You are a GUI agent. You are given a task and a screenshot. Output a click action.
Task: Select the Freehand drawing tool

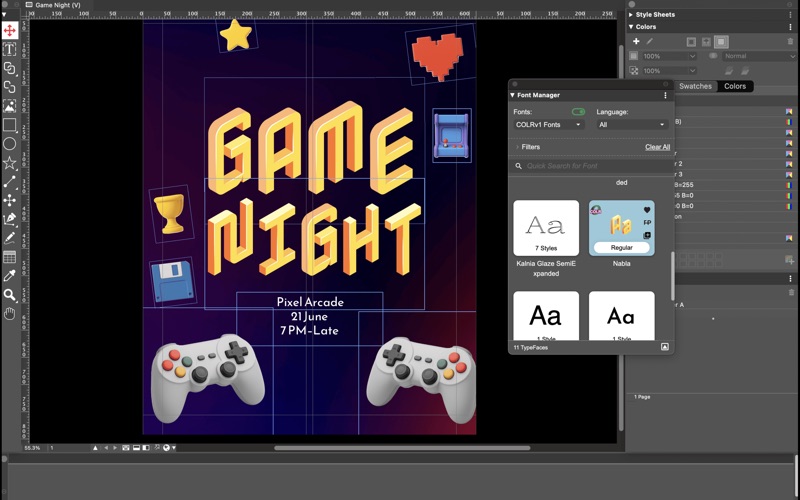(x=10, y=238)
